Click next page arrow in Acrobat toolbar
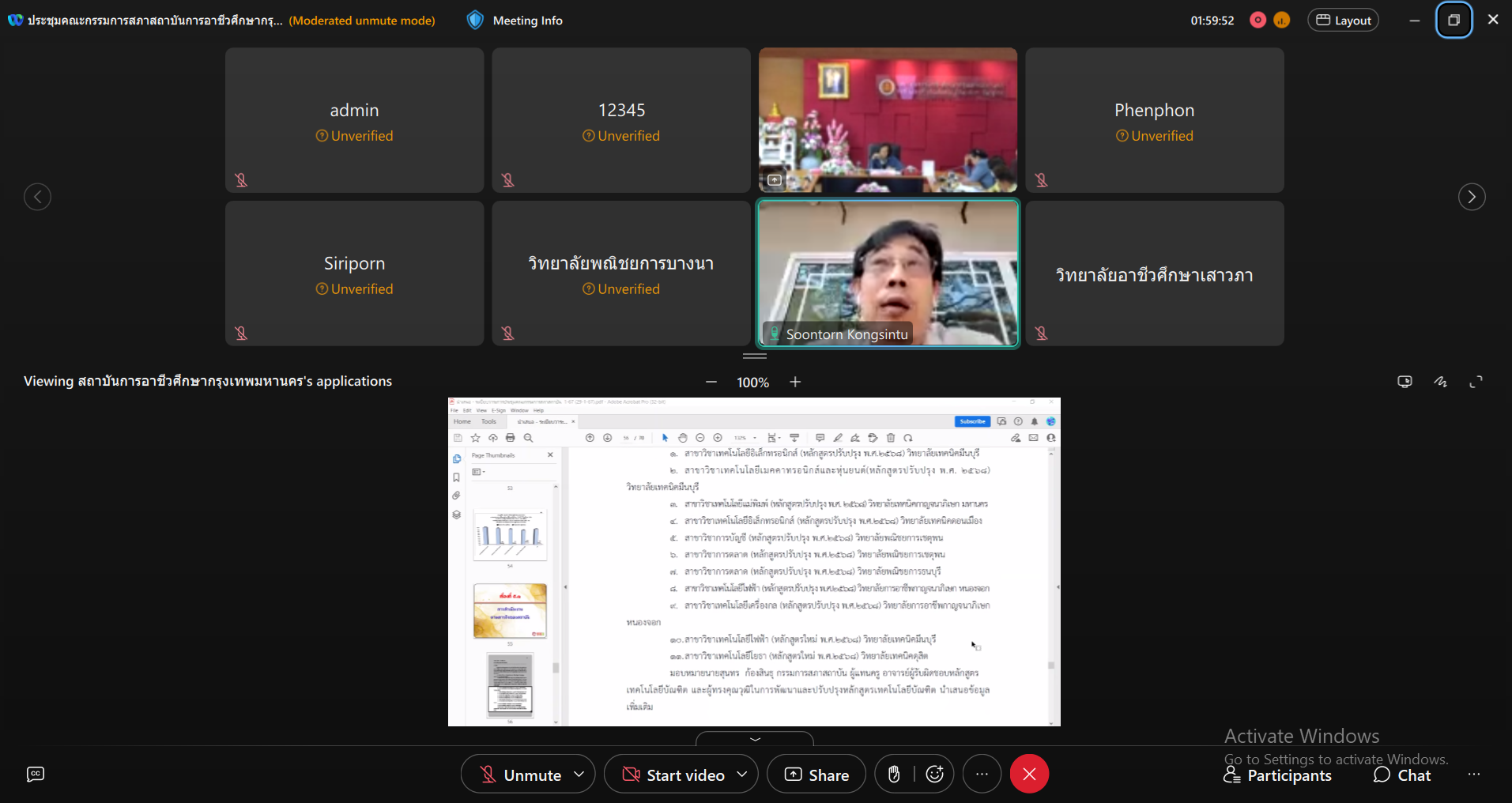Screen dimensions: 1512x803 click(x=607, y=438)
